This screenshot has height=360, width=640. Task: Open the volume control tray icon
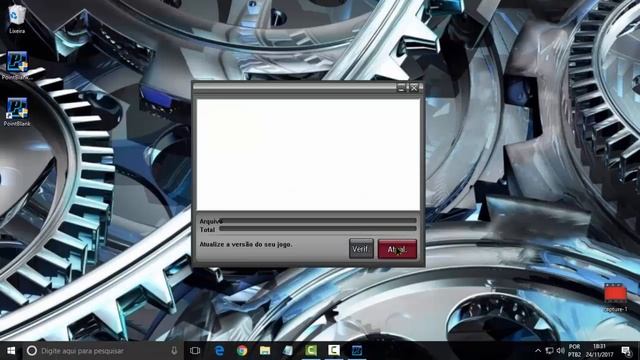560,351
